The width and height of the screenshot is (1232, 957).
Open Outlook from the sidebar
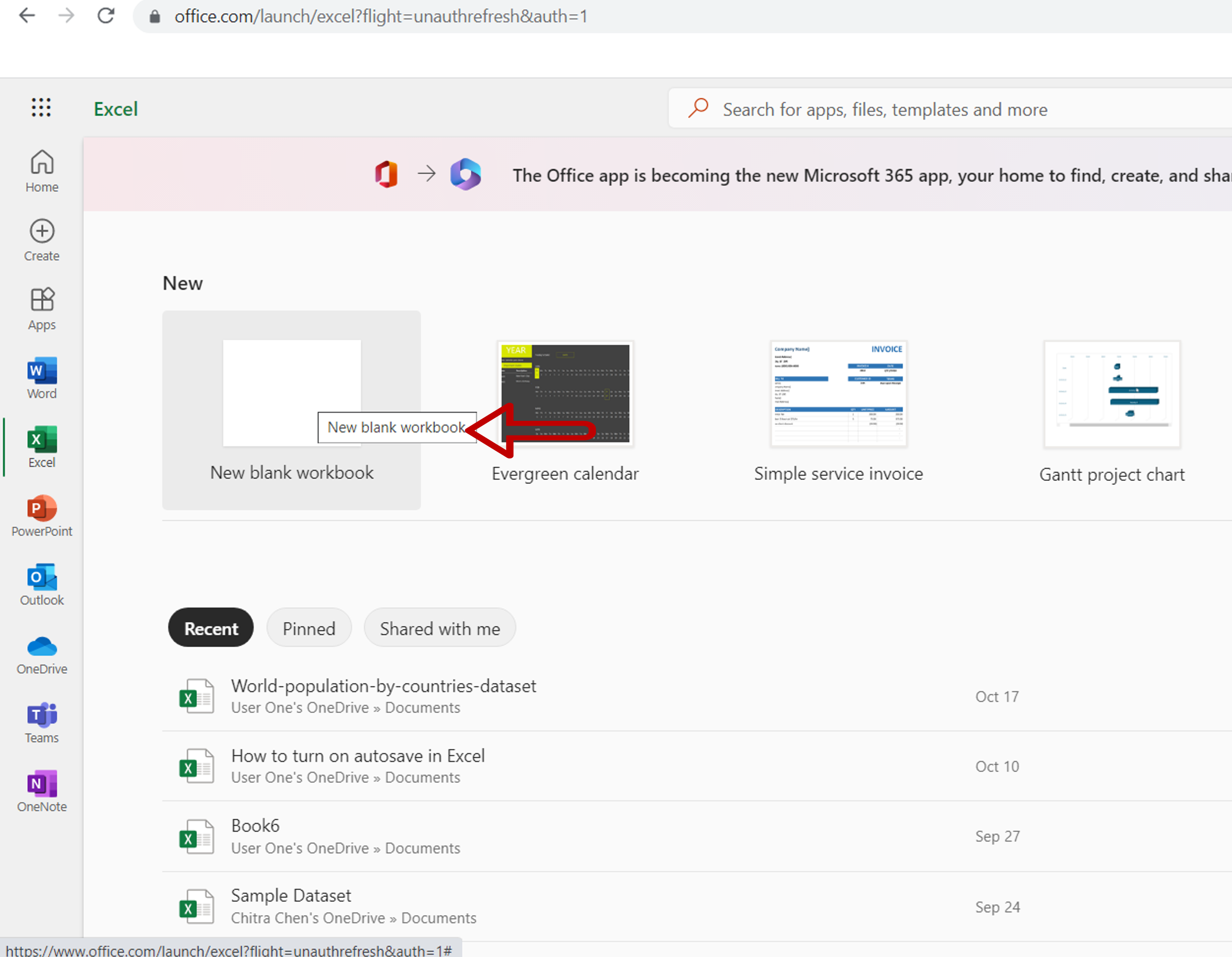coord(42,584)
